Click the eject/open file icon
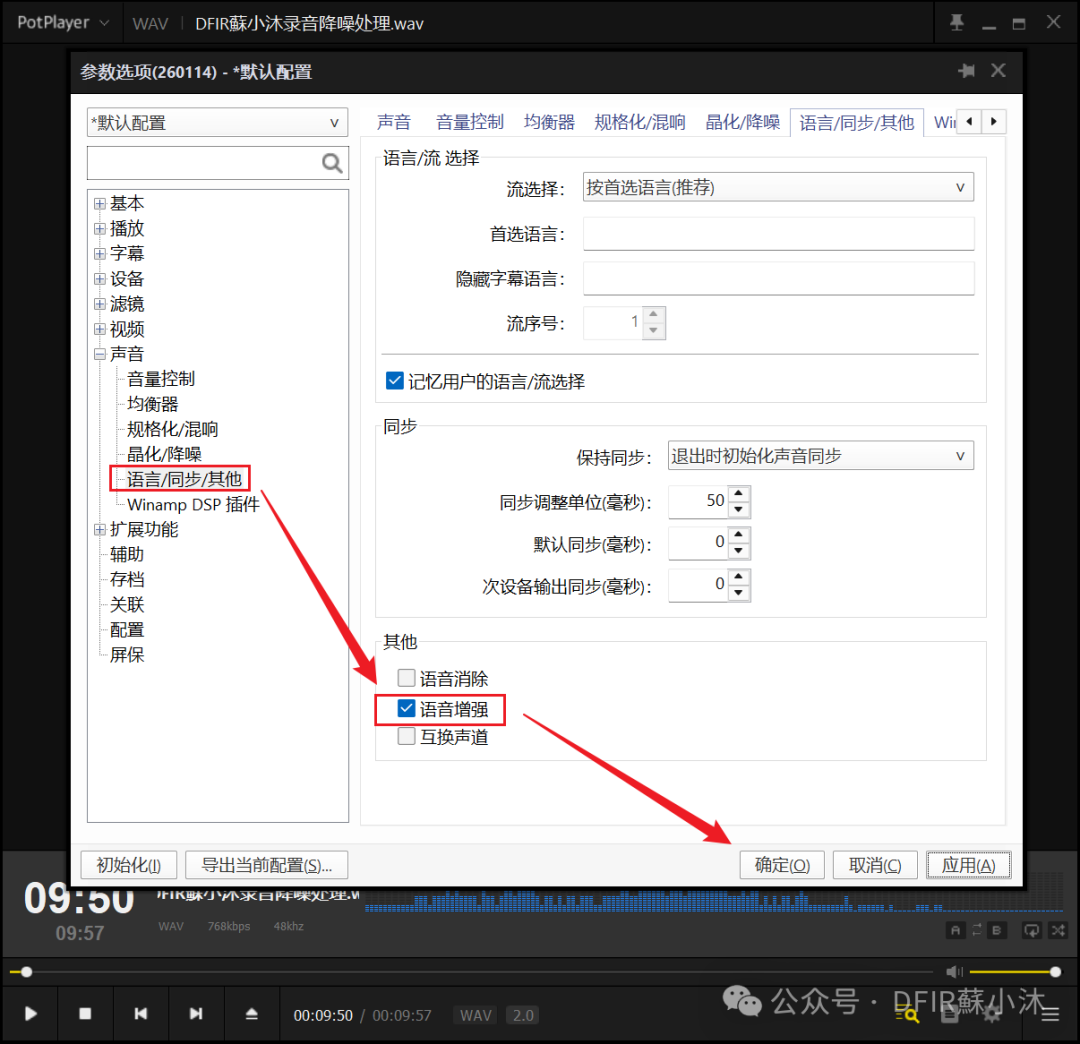Viewport: 1080px width, 1044px height. click(x=252, y=1014)
